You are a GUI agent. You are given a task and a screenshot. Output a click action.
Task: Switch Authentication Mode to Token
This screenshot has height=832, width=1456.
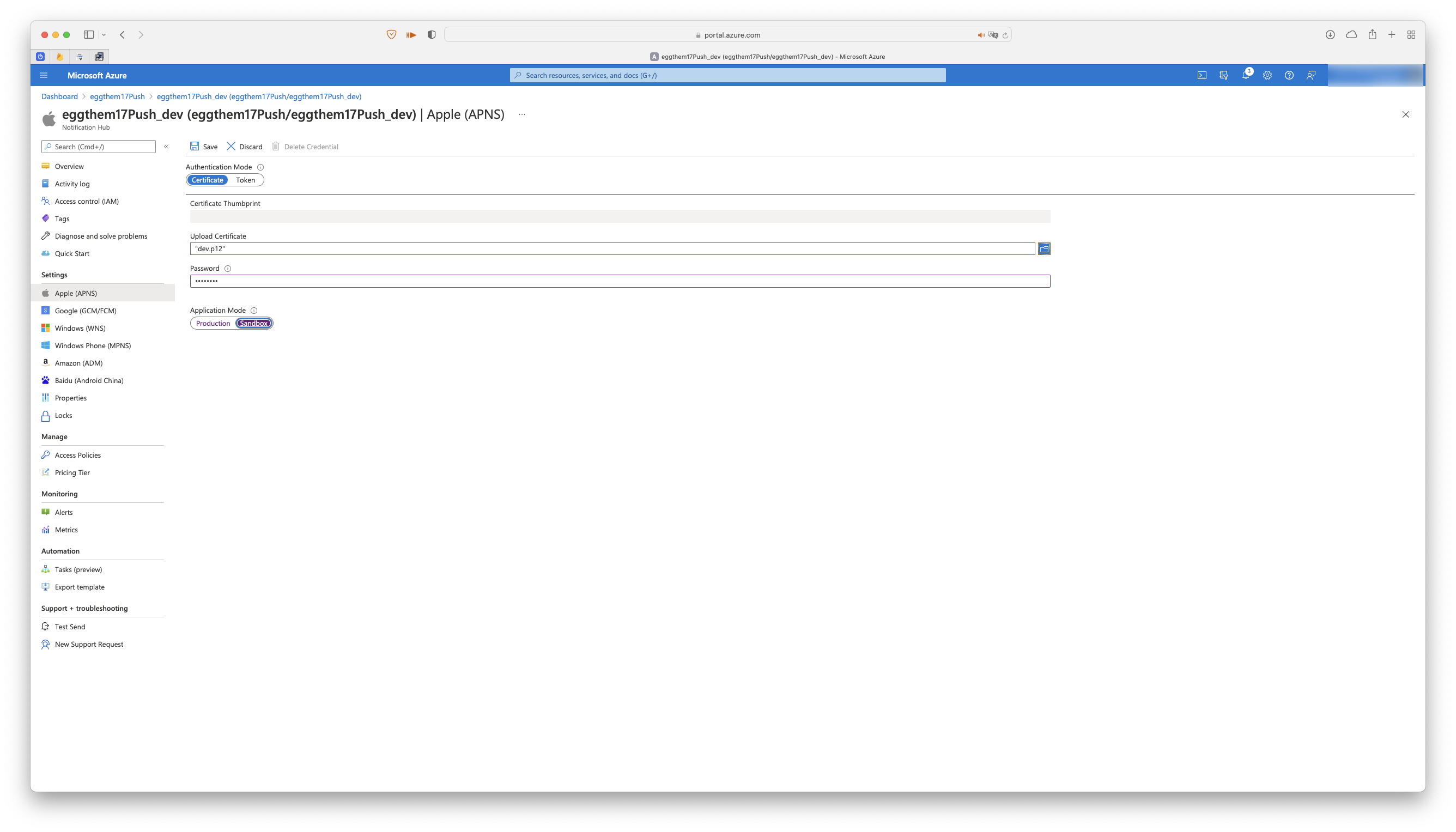[x=245, y=180]
